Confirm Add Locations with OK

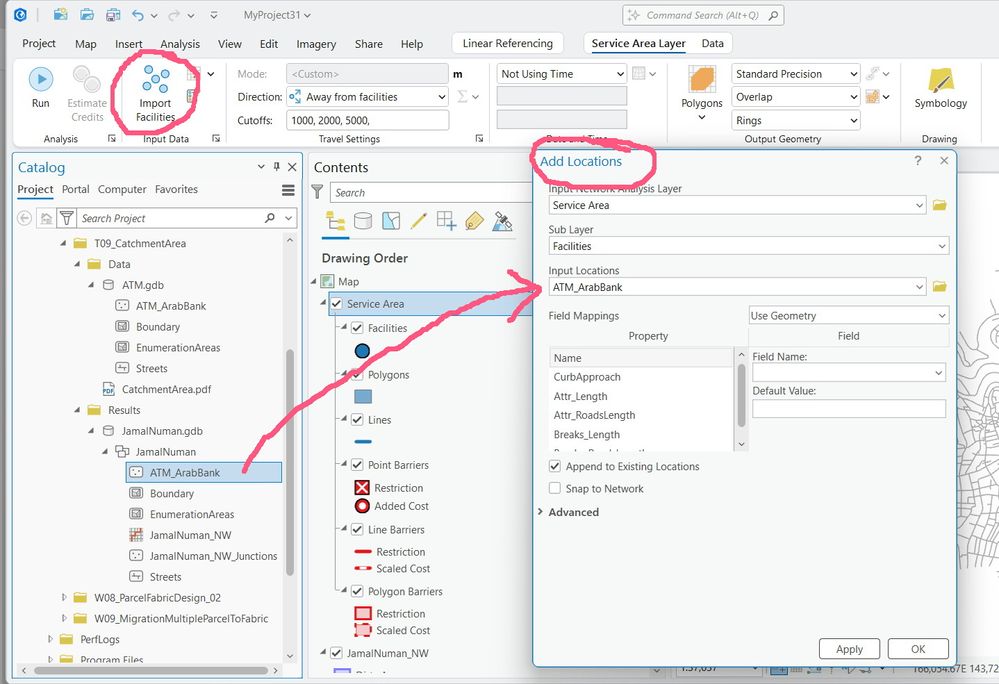(x=917, y=649)
